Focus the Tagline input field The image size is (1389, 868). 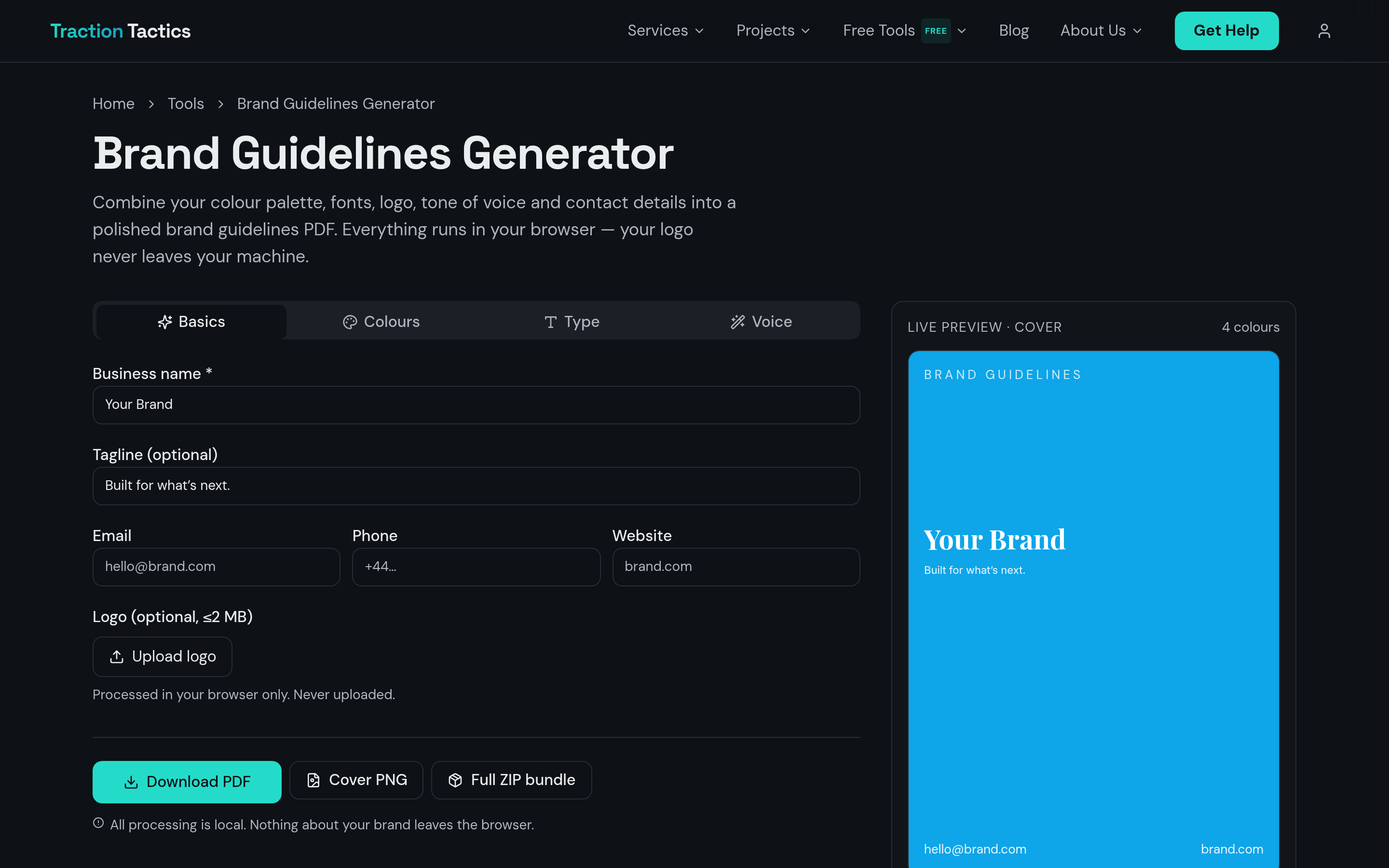(476, 486)
